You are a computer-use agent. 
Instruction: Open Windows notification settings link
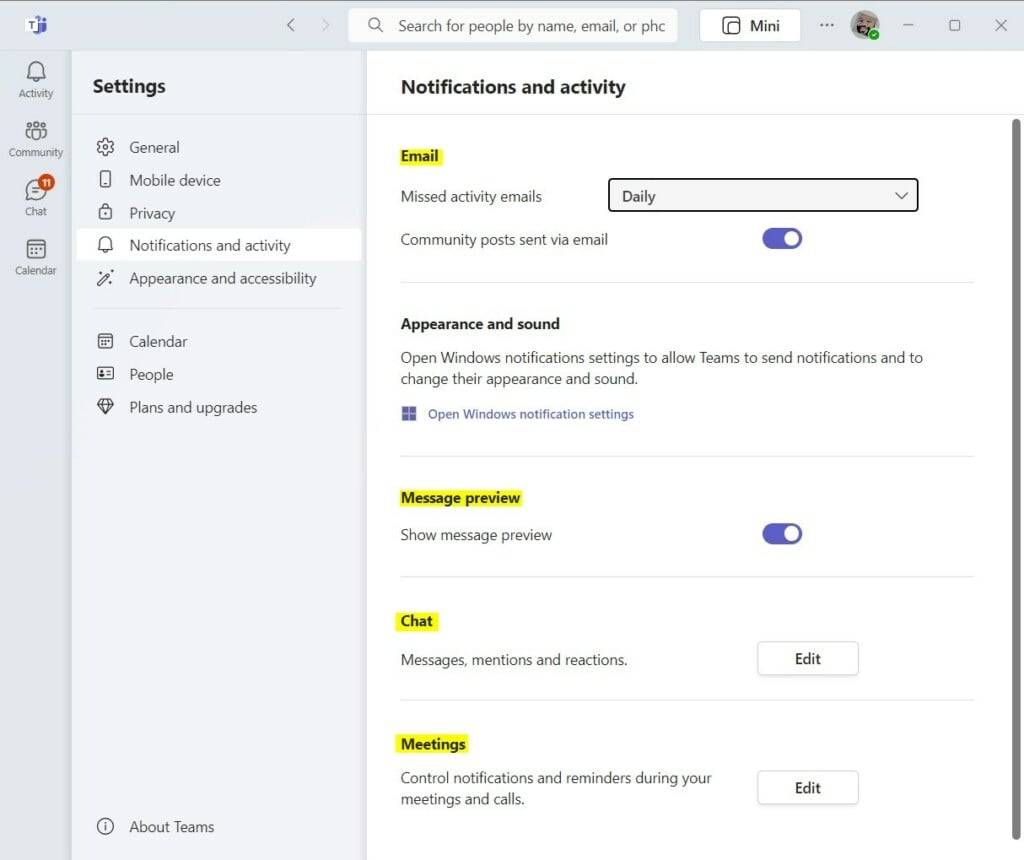530,414
